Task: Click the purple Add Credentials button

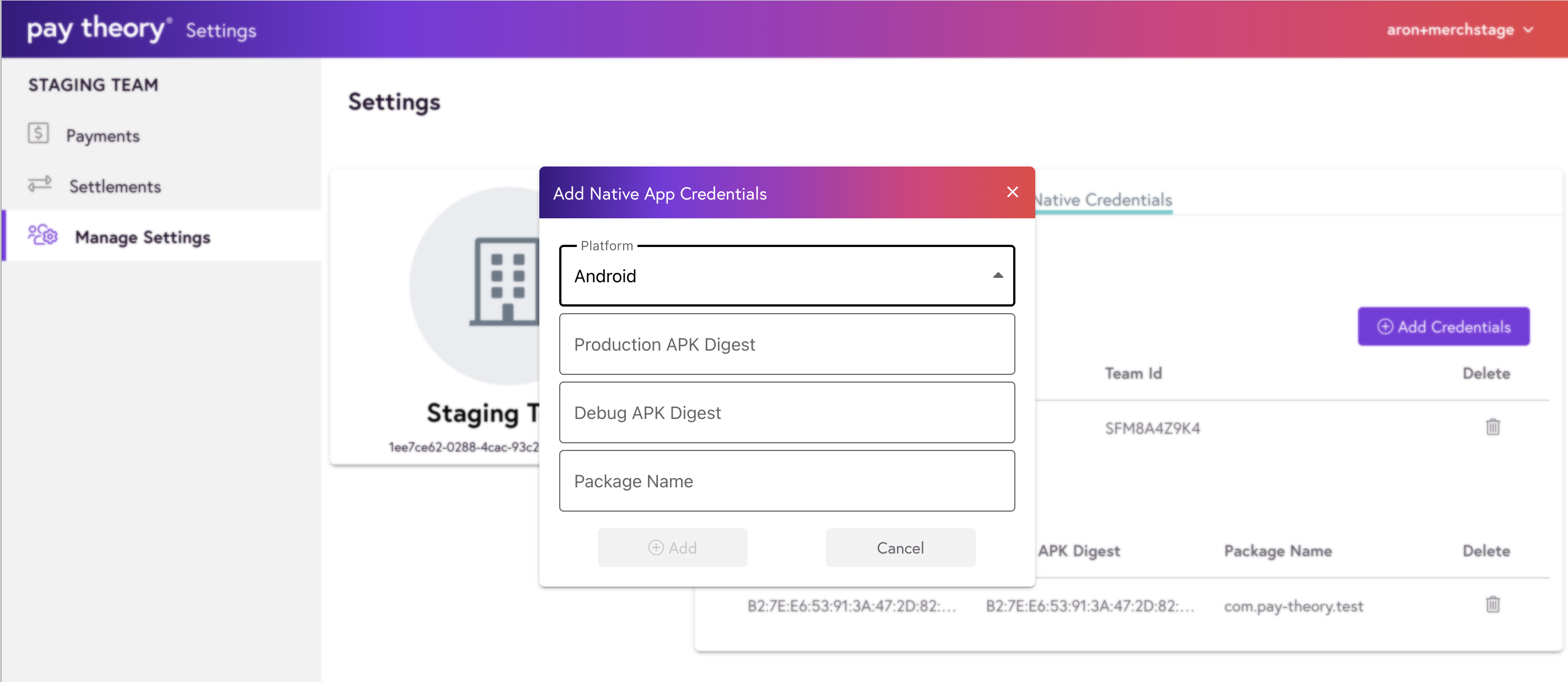Action: [1443, 327]
